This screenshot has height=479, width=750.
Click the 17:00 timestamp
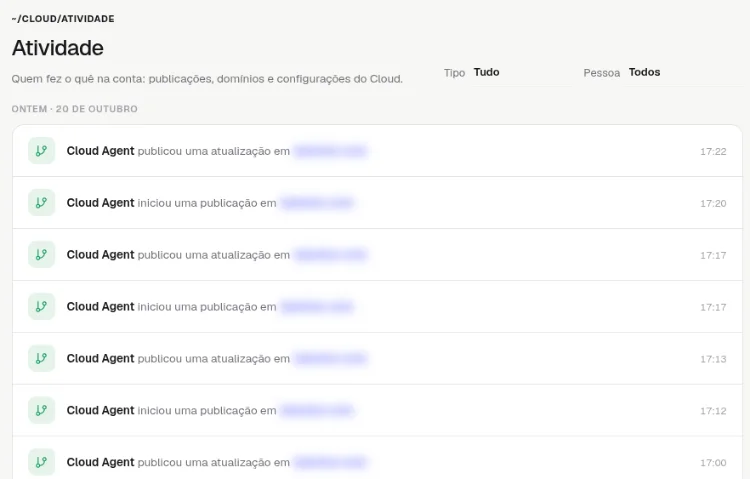(x=713, y=463)
